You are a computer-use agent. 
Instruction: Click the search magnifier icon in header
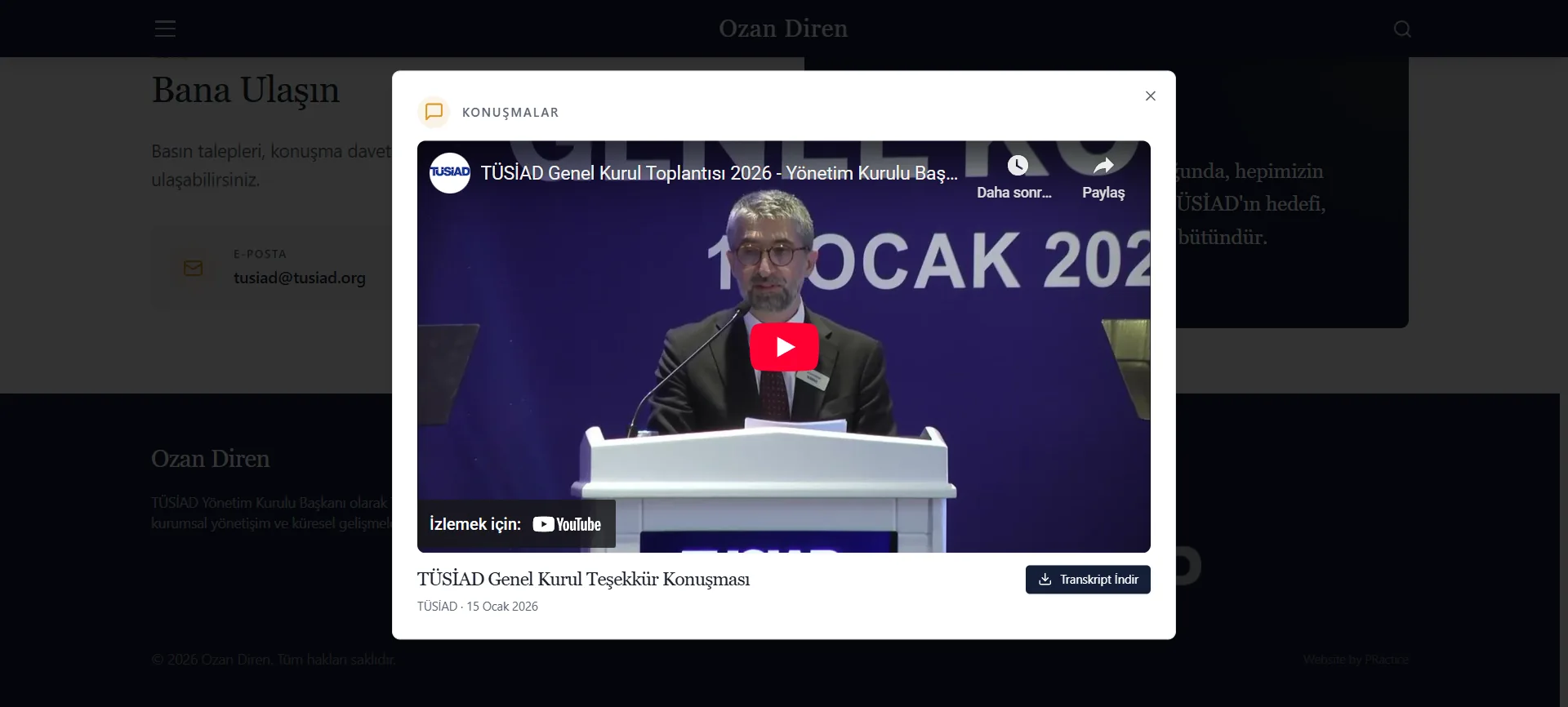point(1402,29)
